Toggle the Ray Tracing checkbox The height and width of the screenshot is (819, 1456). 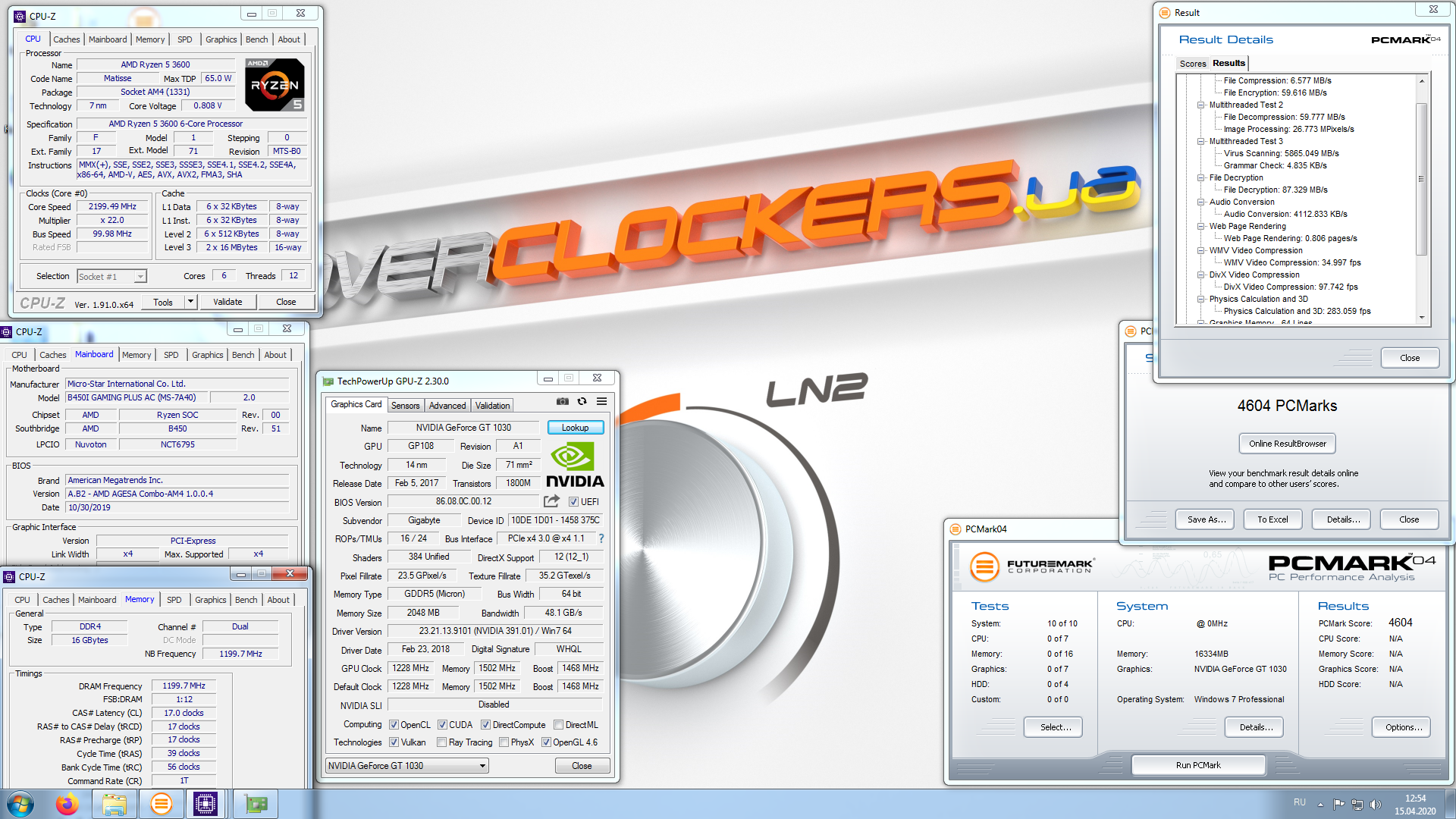point(442,742)
